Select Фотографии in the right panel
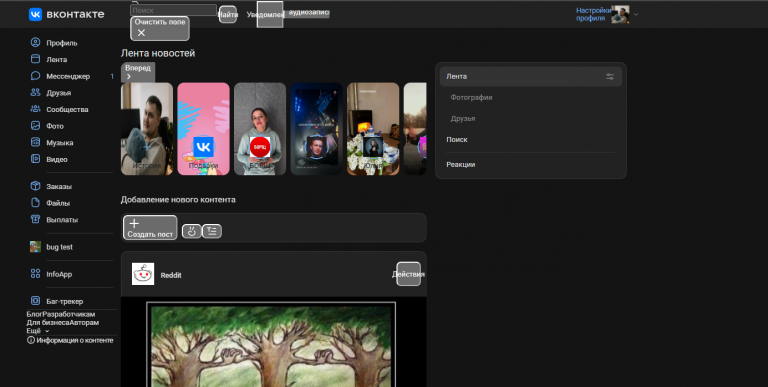 (x=471, y=97)
